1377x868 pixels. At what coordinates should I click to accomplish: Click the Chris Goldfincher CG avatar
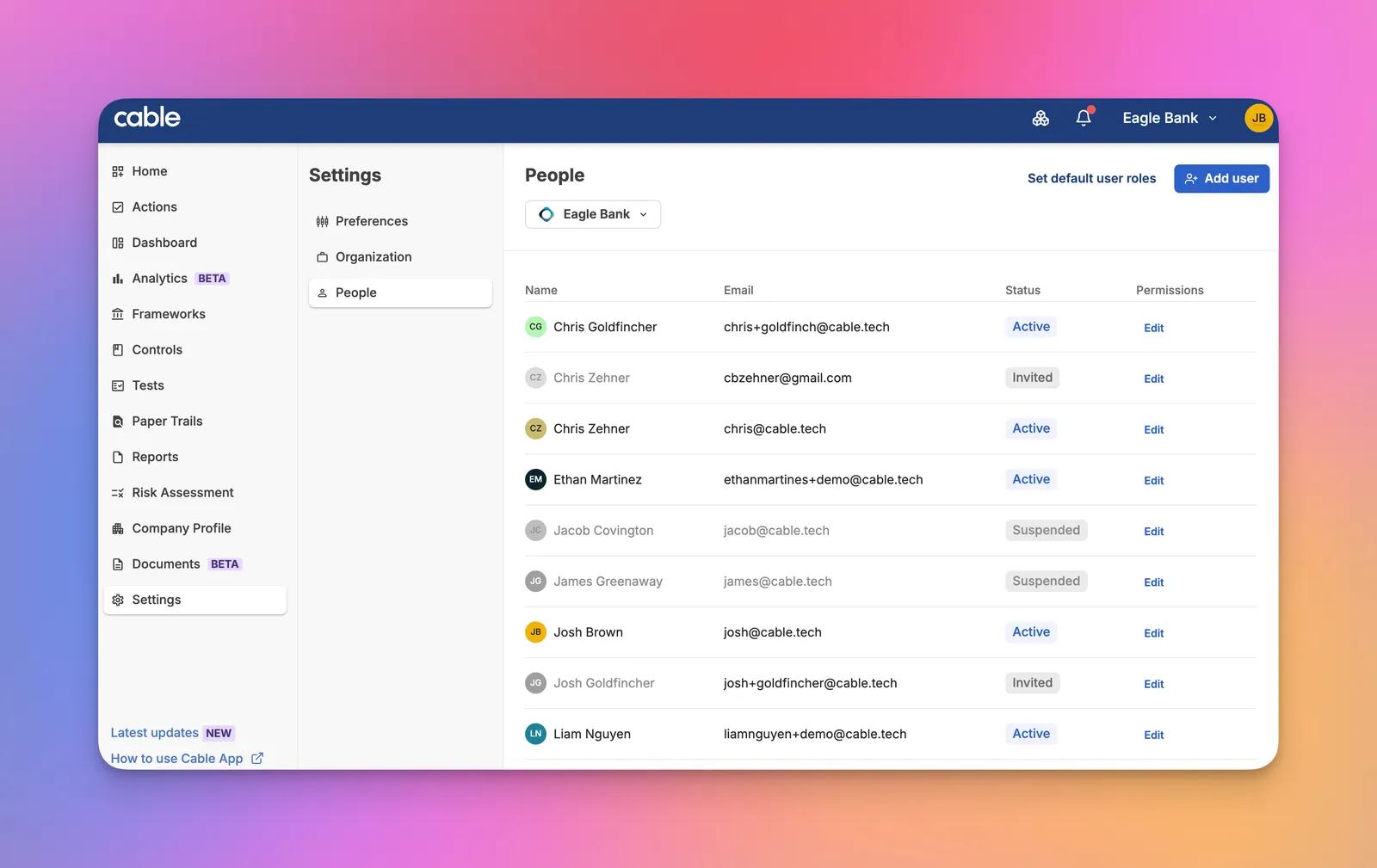[535, 327]
